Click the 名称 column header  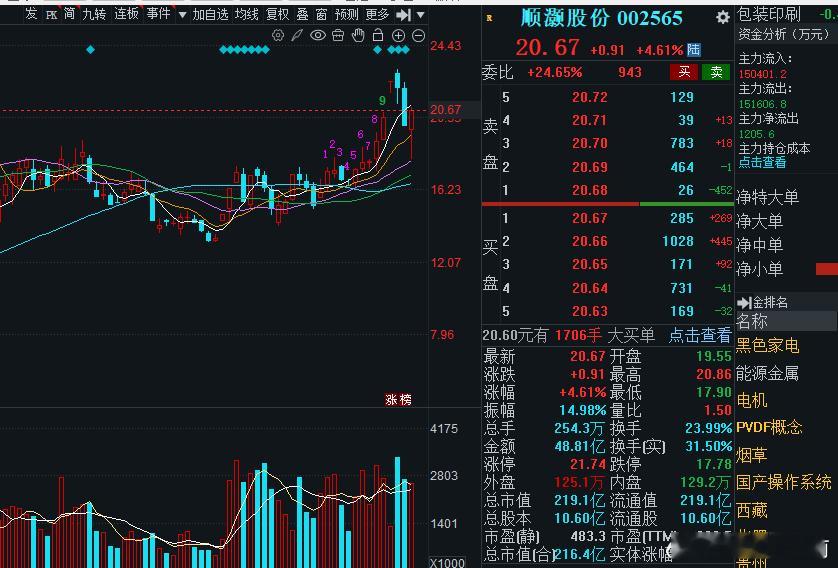pos(752,321)
